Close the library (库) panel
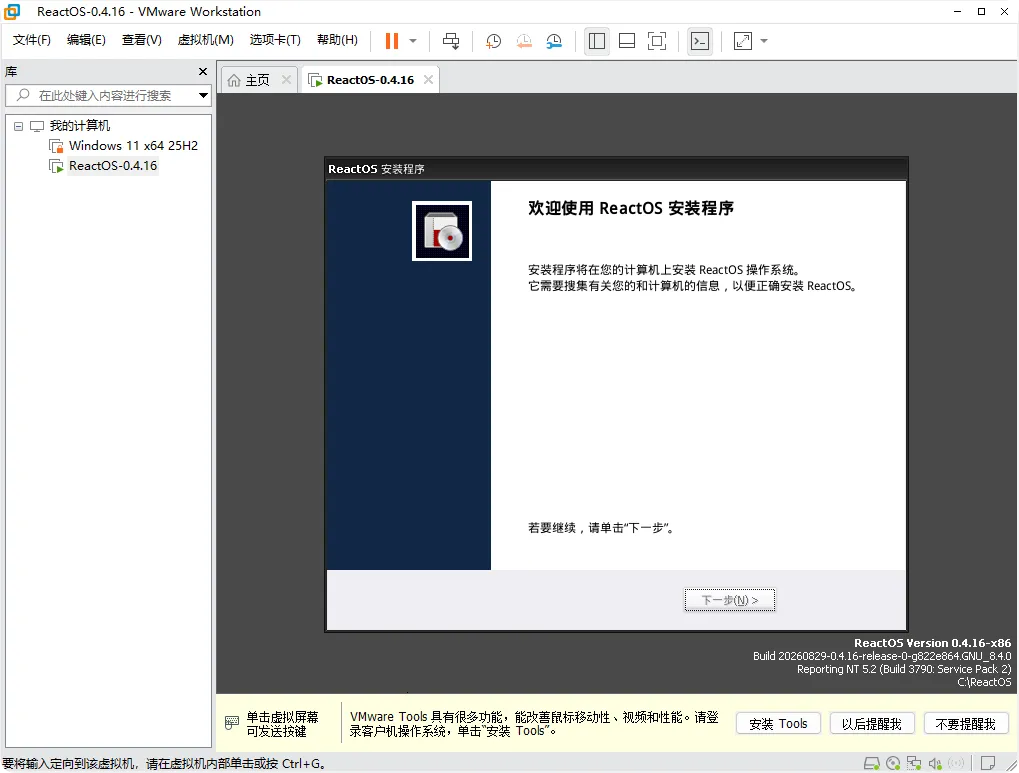 [203, 72]
